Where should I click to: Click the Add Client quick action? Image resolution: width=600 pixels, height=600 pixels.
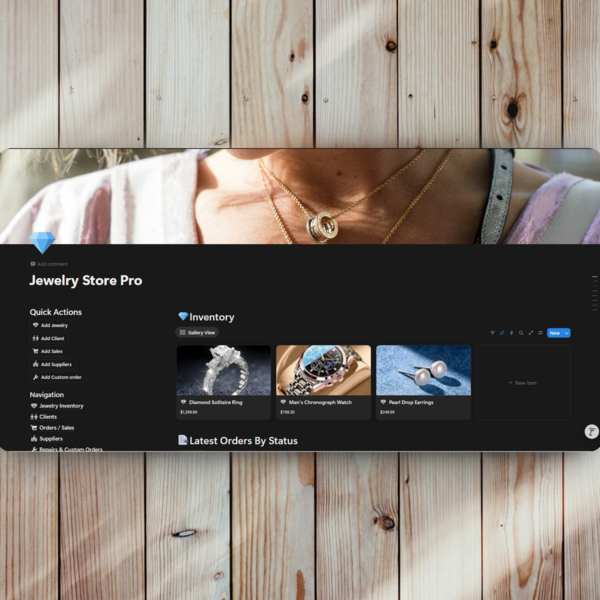point(49,338)
